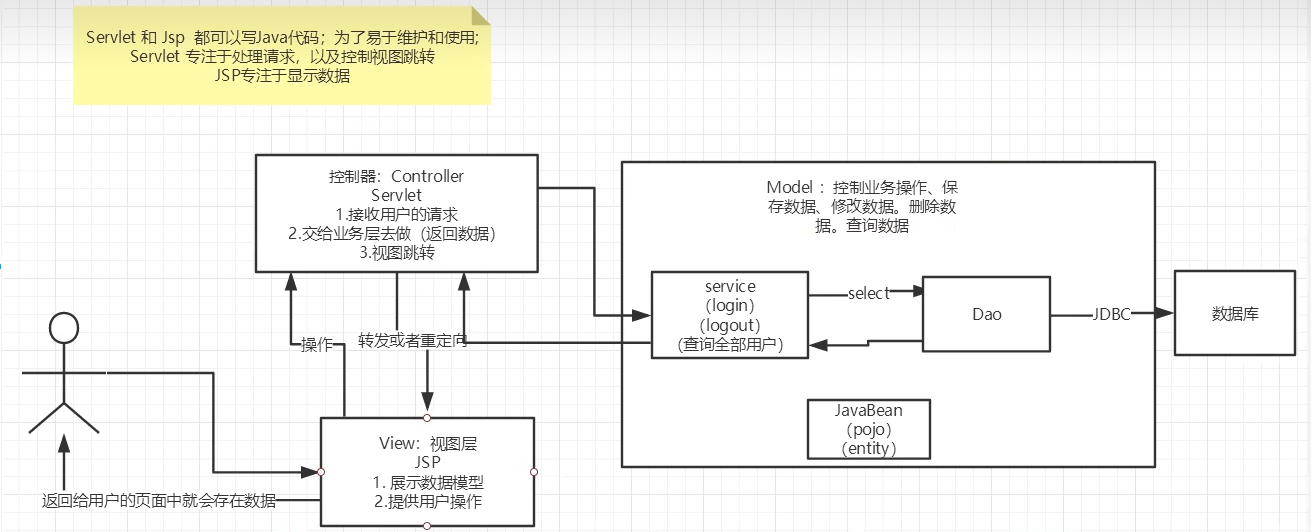
Task: Click the JavaBean pojo entity box
Action: click(x=869, y=429)
